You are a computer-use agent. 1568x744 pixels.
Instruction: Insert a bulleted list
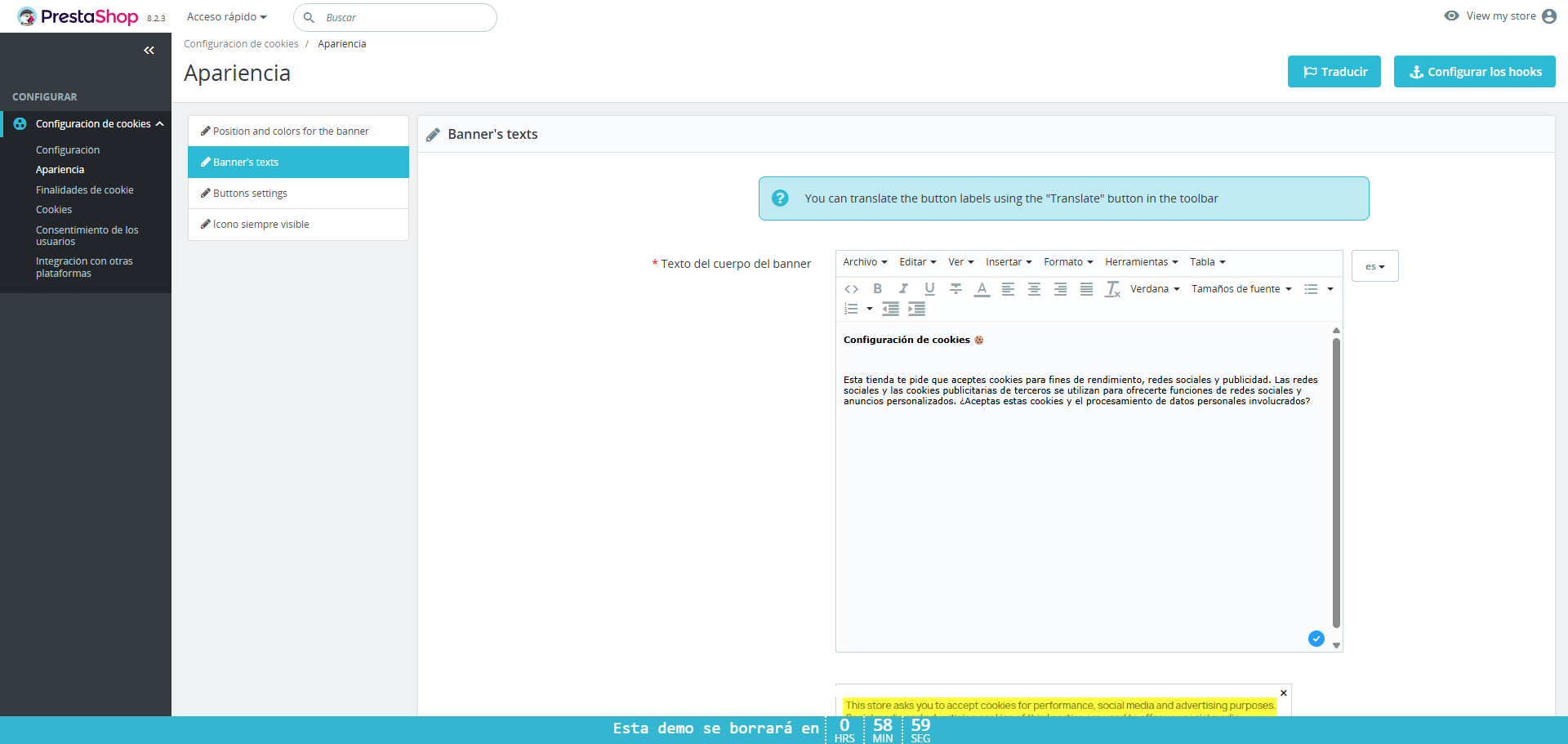point(1311,289)
